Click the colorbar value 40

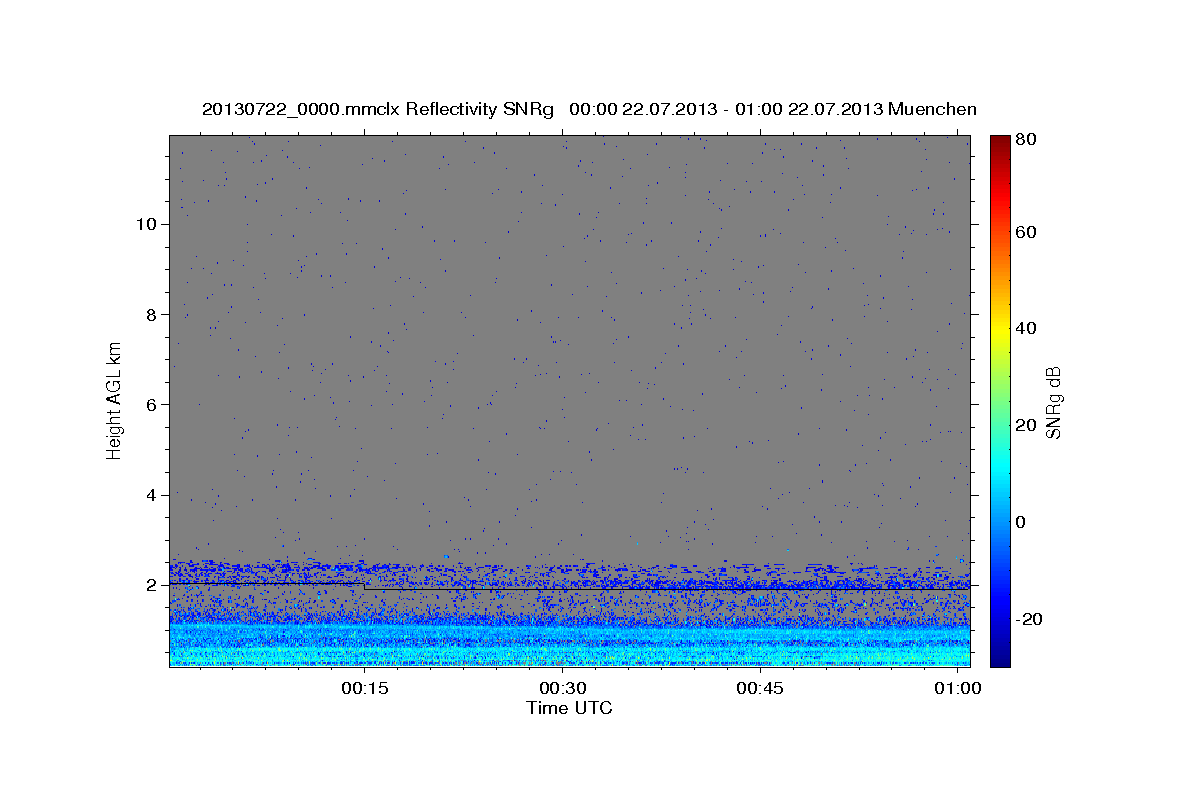(x=1027, y=328)
